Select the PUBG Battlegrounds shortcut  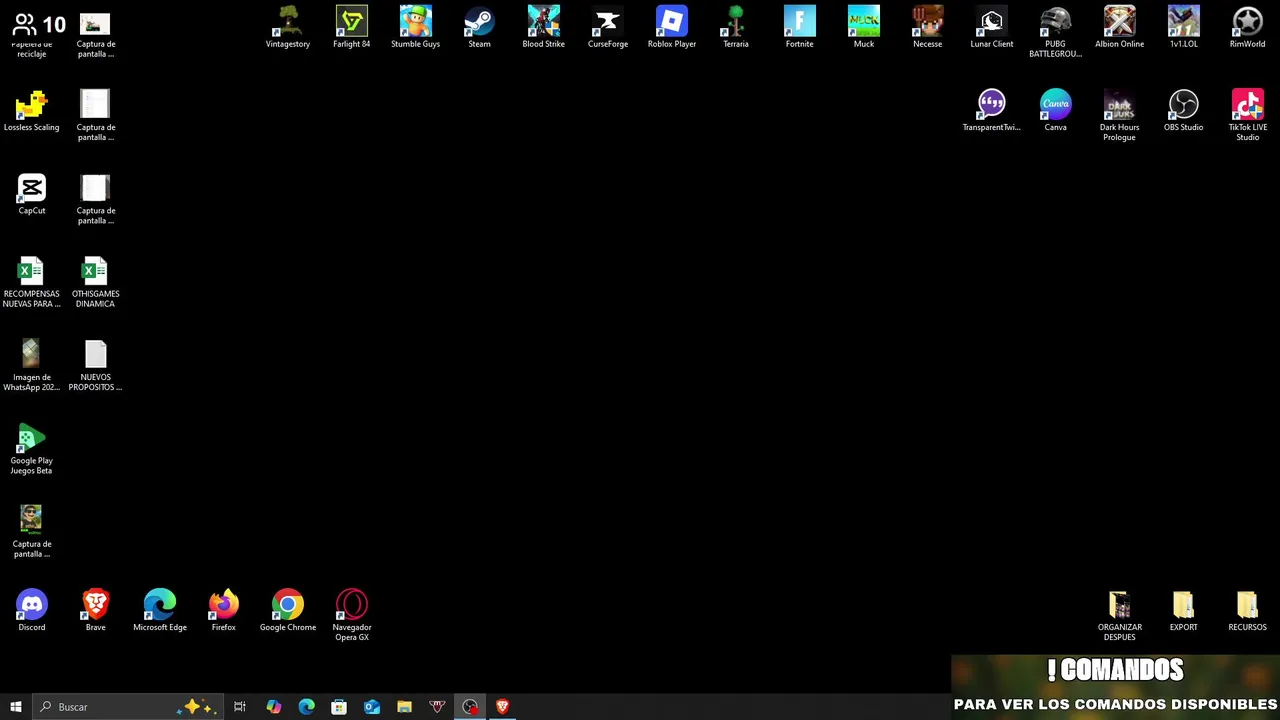tap(1056, 32)
